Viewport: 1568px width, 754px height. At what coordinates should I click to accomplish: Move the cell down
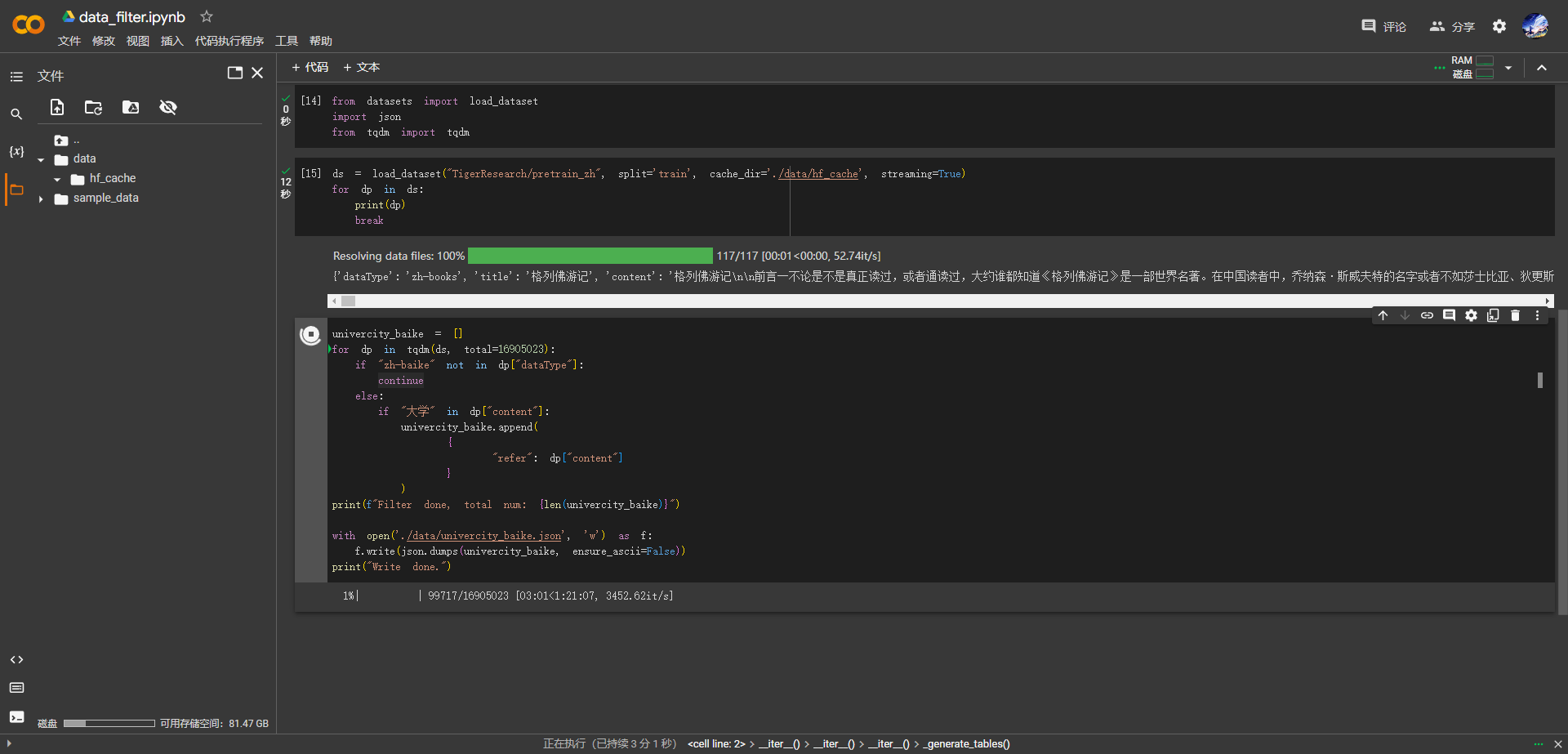(1405, 315)
